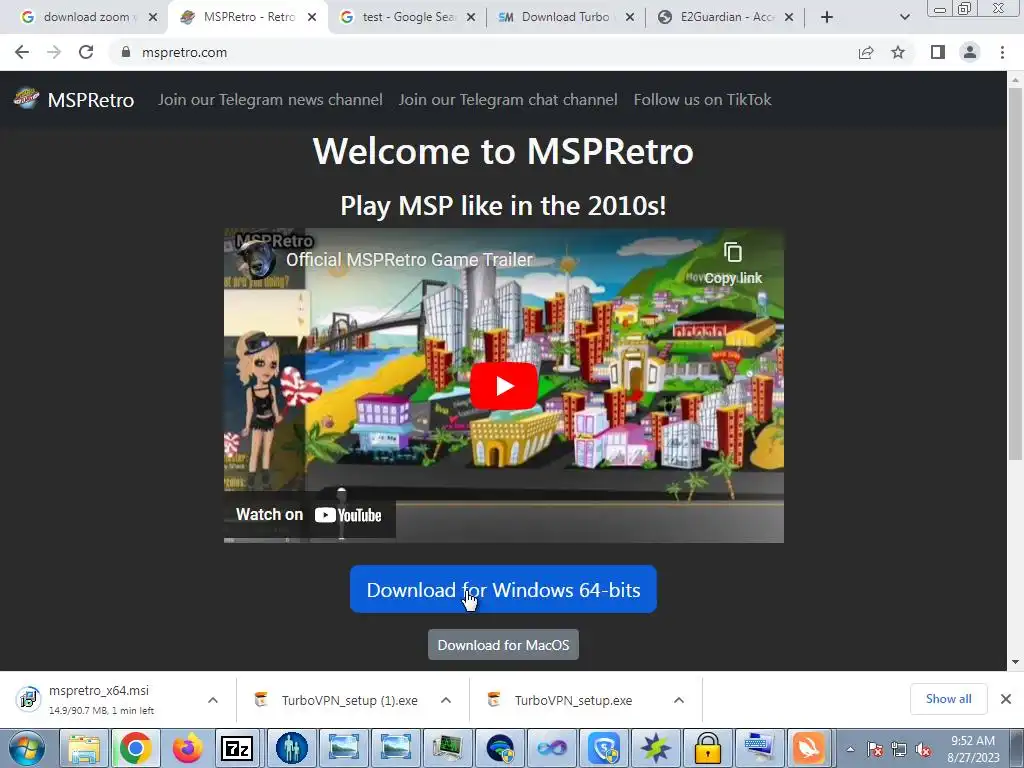The height and width of the screenshot is (768, 1024).
Task: Open the blue shield S taskbar app
Action: point(603,748)
